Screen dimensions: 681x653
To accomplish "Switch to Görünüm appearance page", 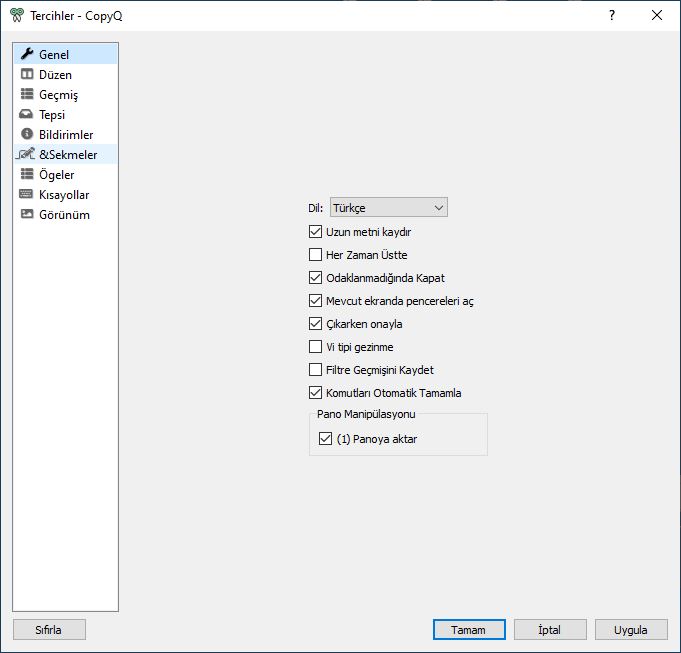I will point(66,214).
